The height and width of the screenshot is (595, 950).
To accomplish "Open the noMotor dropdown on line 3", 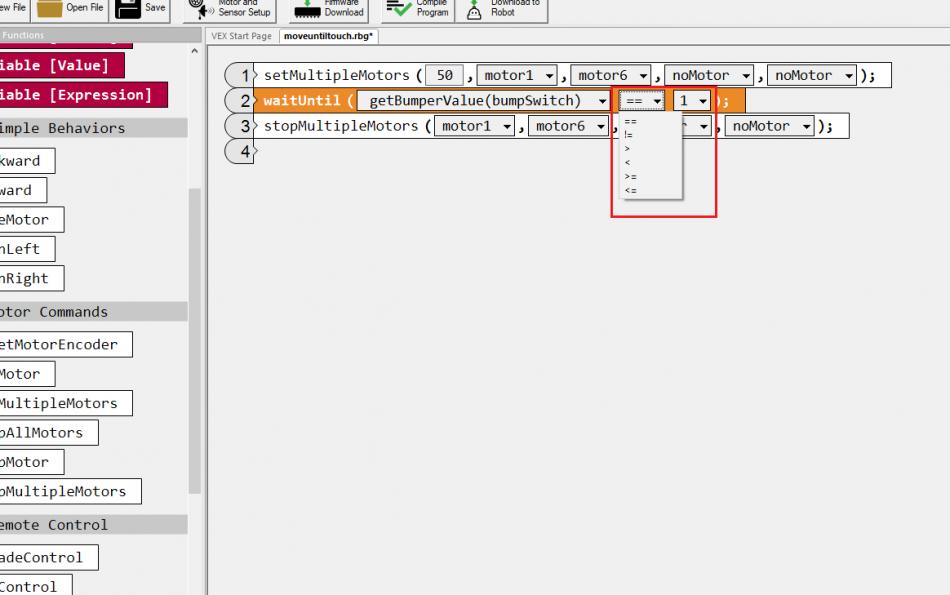I will [x=769, y=126].
